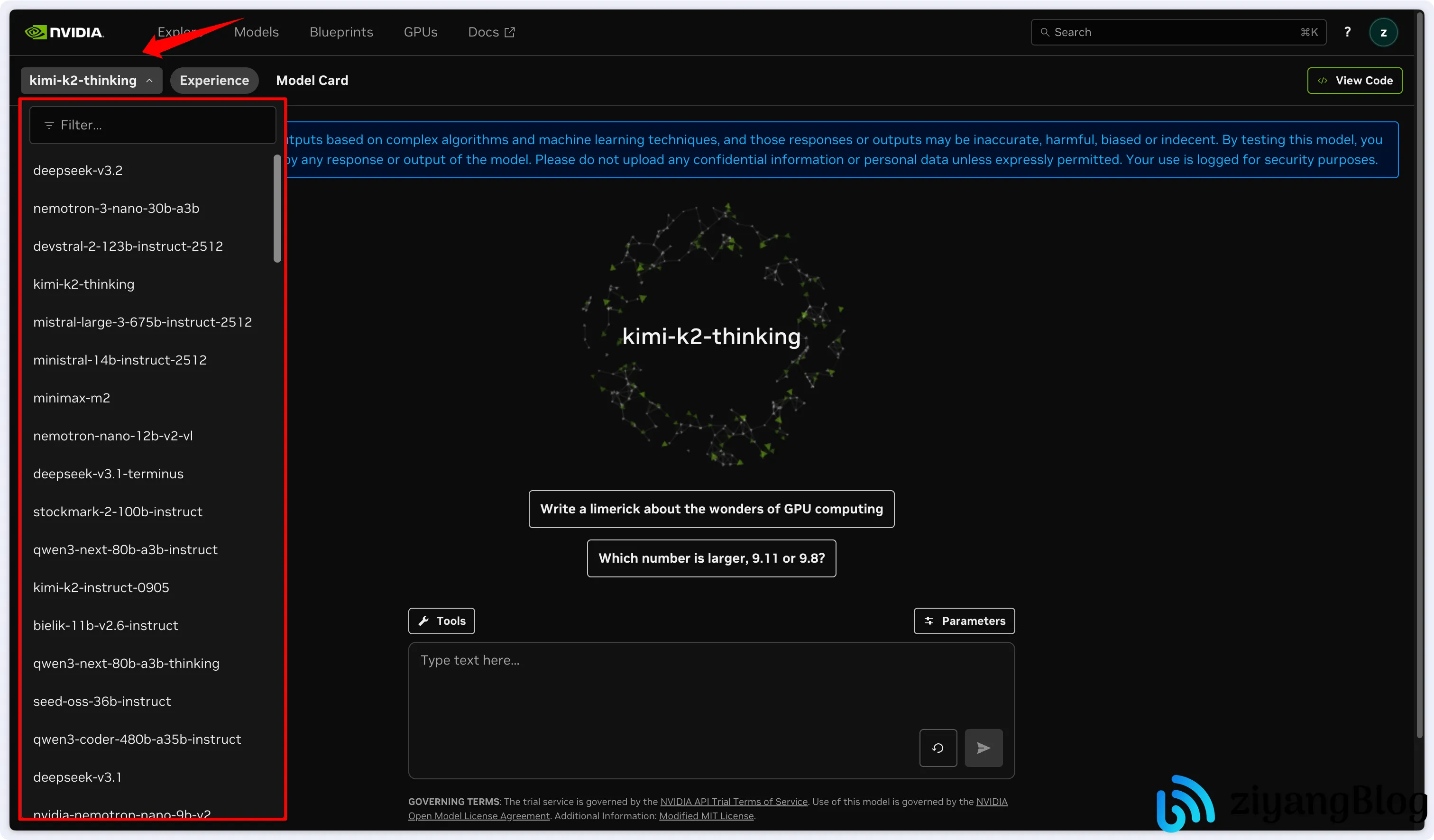
Task: Pick qwen3-coder-480b-a35b-instruct model
Action: pyautogui.click(x=137, y=740)
